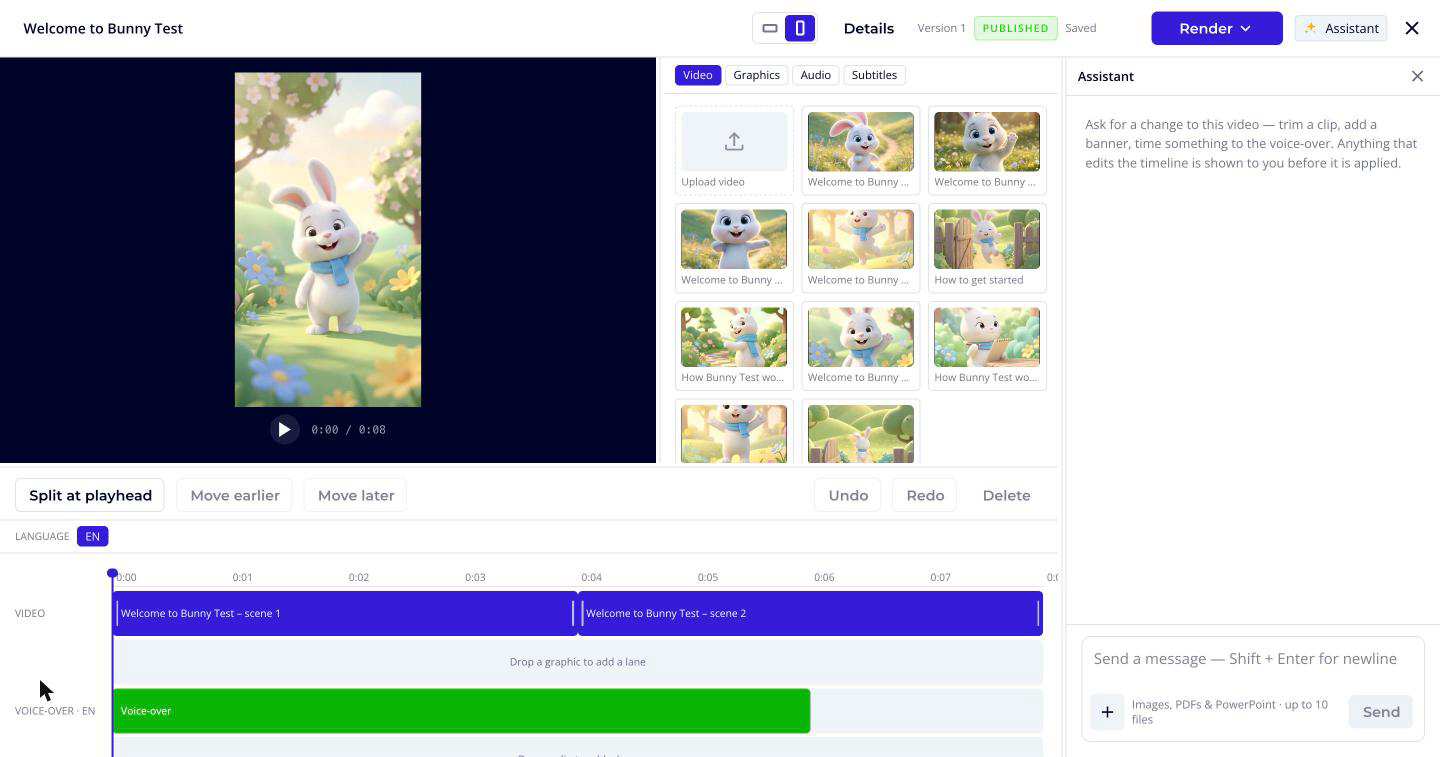The width and height of the screenshot is (1440, 757).
Task: Click the bunny video preview canvas
Action: point(328,240)
